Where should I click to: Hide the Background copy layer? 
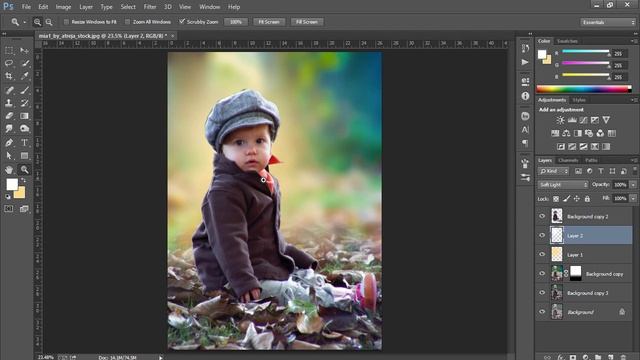click(542, 273)
